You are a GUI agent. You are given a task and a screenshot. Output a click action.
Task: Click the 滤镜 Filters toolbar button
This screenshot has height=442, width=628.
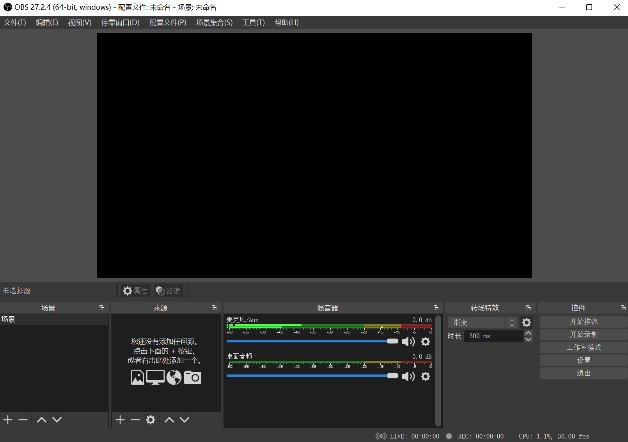tap(168, 291)
